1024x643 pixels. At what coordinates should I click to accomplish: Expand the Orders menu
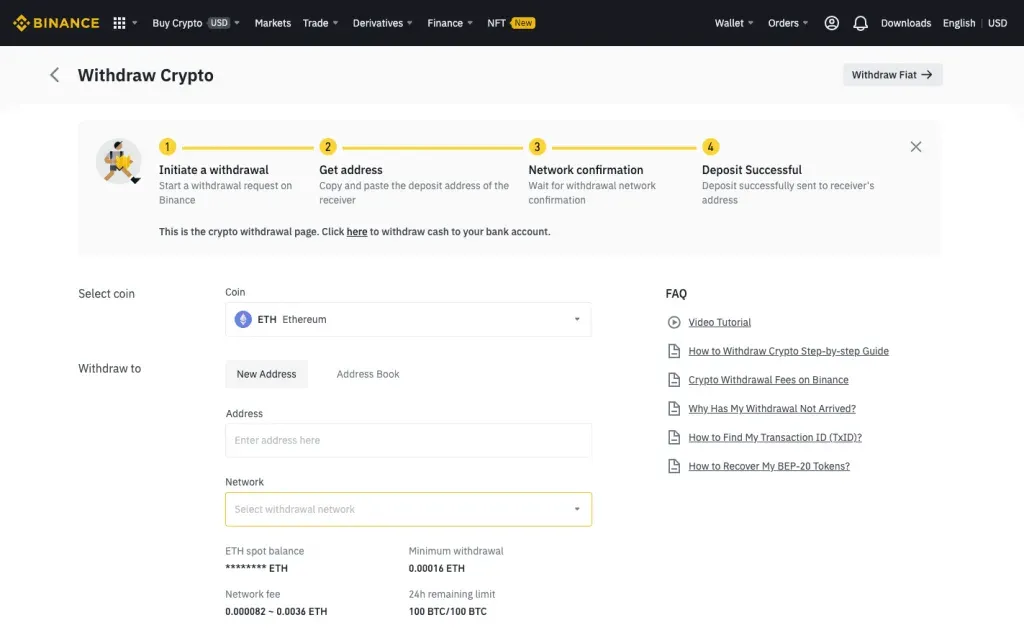[788, 23]
